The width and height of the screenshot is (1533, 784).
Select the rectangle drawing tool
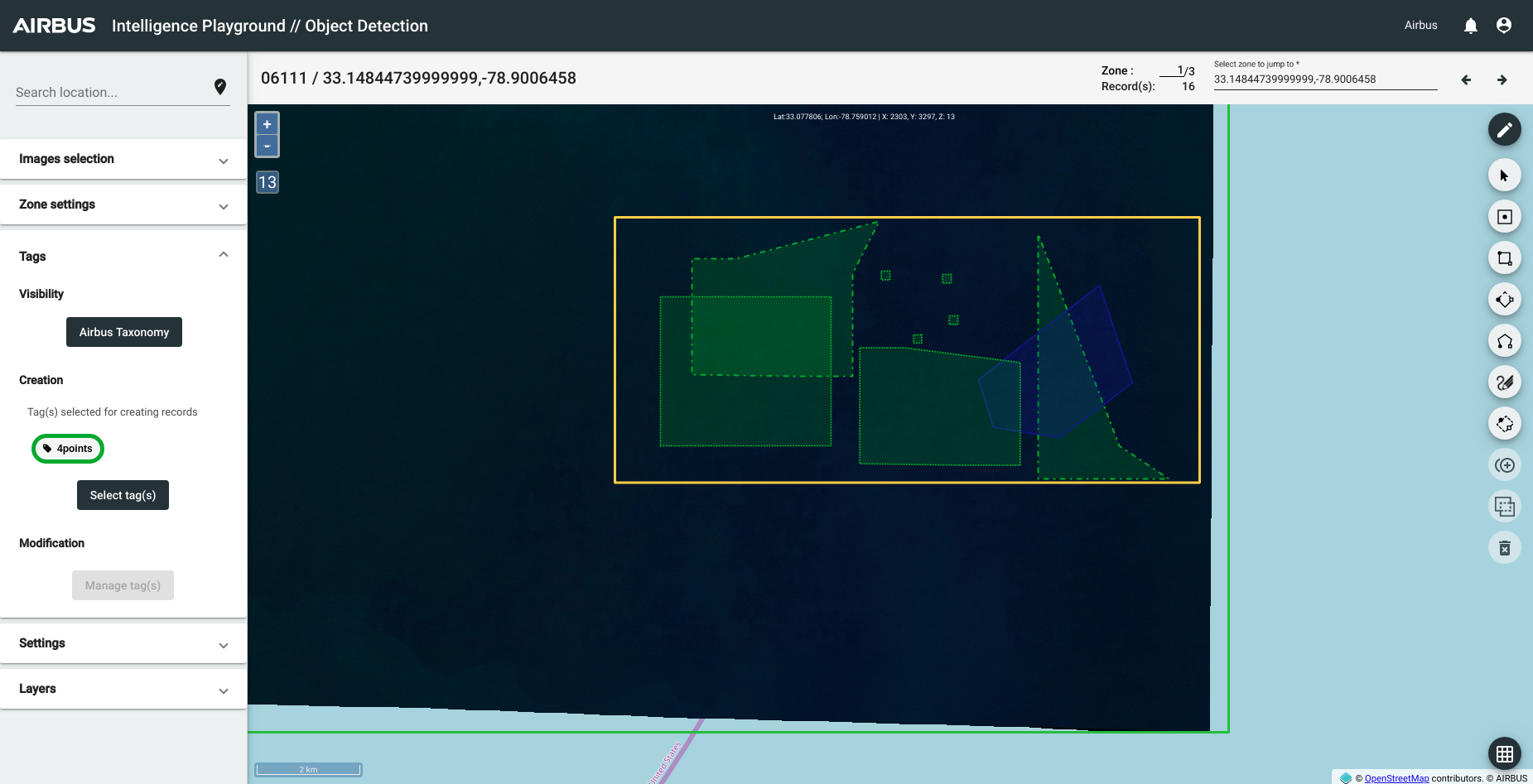pyautogui.click(x=1504, y=258)
